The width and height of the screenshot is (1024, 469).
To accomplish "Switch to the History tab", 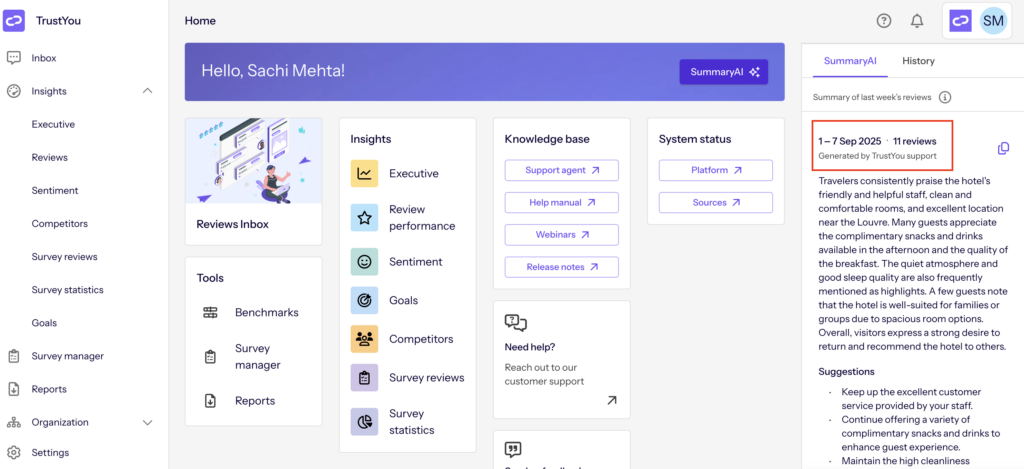I will [x=918, y=61].
